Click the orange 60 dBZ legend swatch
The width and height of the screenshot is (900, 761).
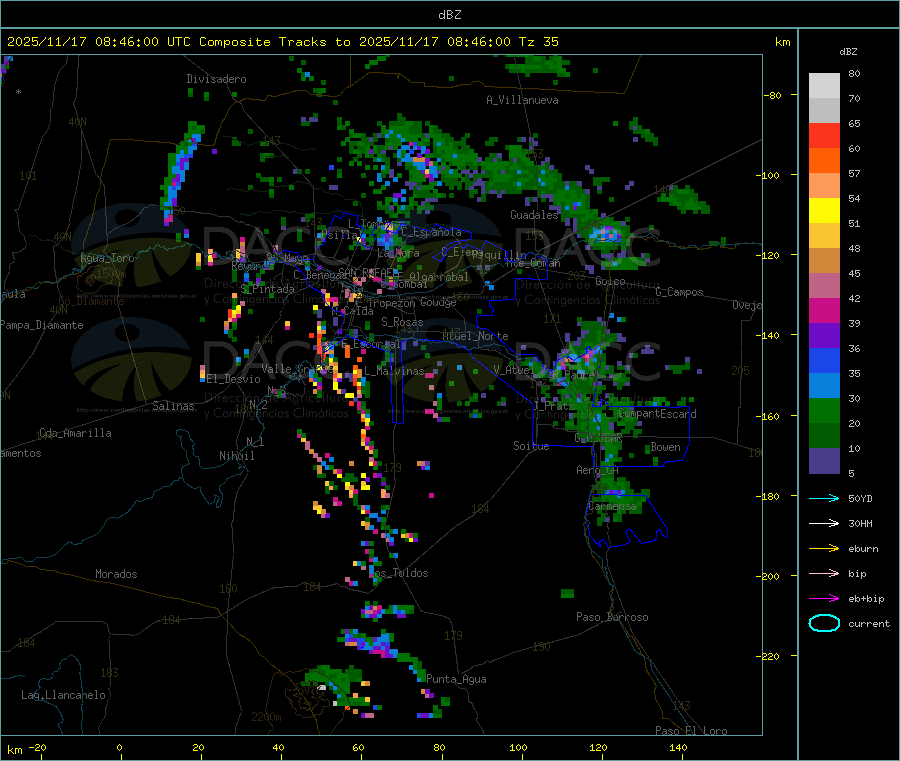(824, 161)
